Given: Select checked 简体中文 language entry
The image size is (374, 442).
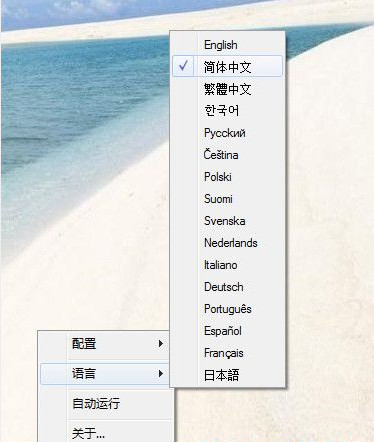Looking at the screenshot, I should 228,66.
